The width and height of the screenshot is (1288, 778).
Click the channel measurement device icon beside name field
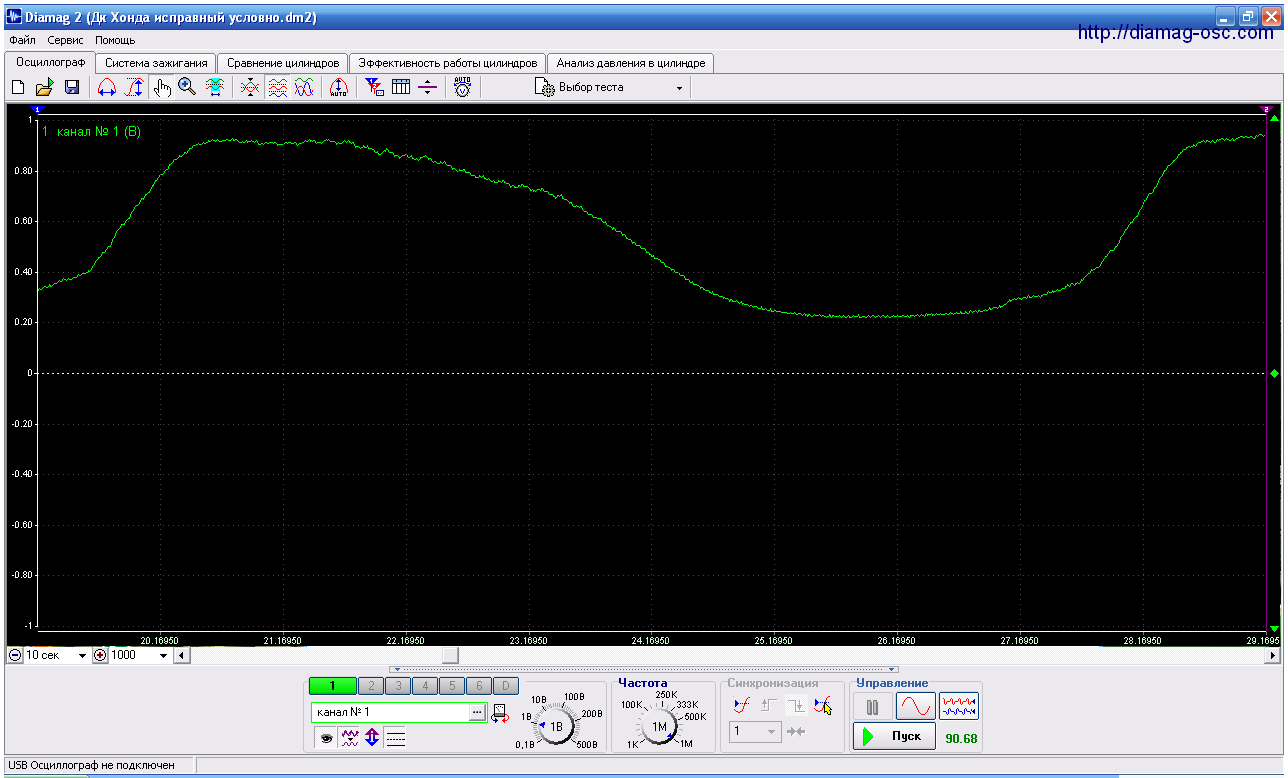(x=500, y=713)
